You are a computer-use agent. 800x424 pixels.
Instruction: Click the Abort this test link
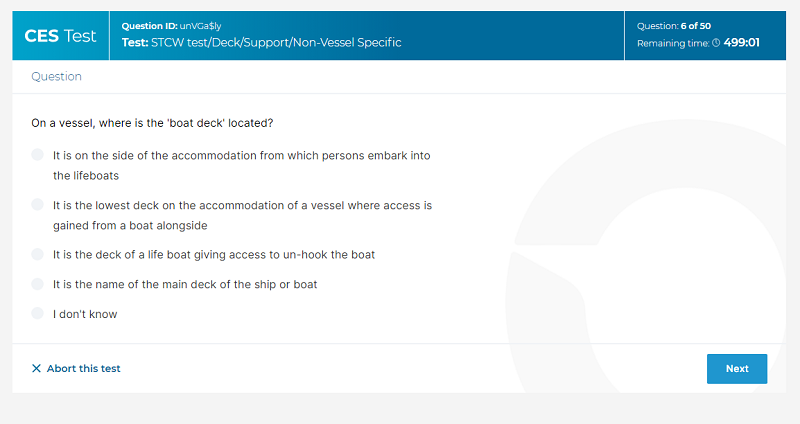click(x=84, y=368)
